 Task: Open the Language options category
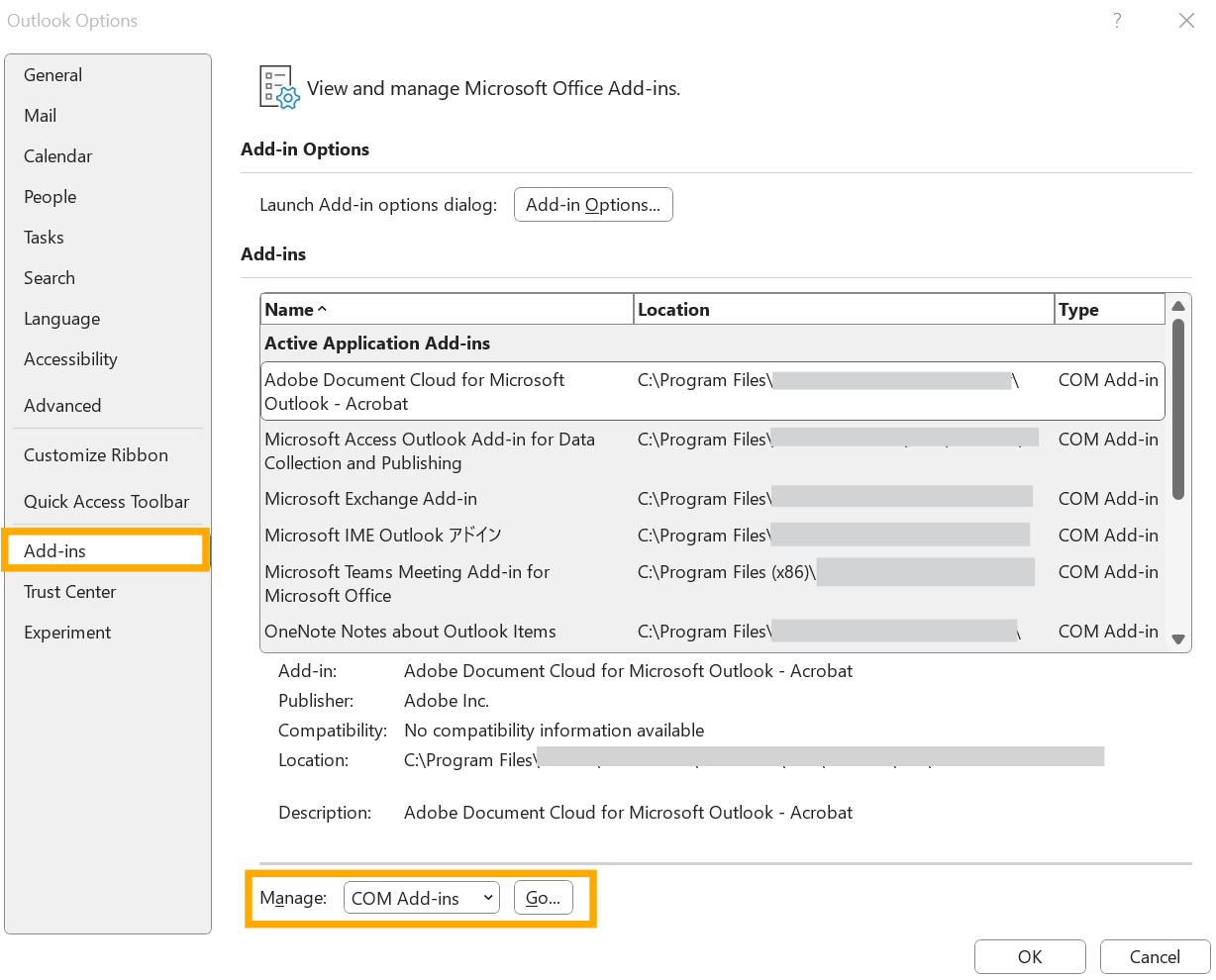click(108, 319)
